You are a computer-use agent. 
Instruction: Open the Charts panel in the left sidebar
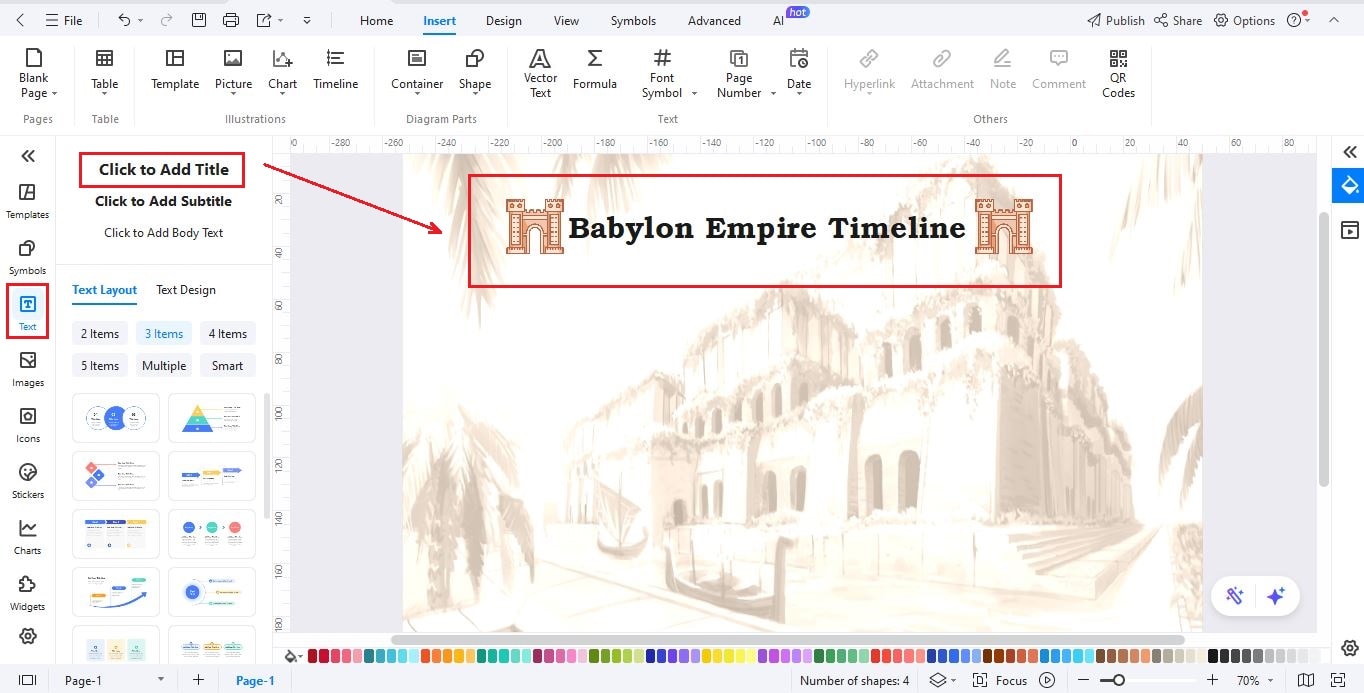click(27, 535)
